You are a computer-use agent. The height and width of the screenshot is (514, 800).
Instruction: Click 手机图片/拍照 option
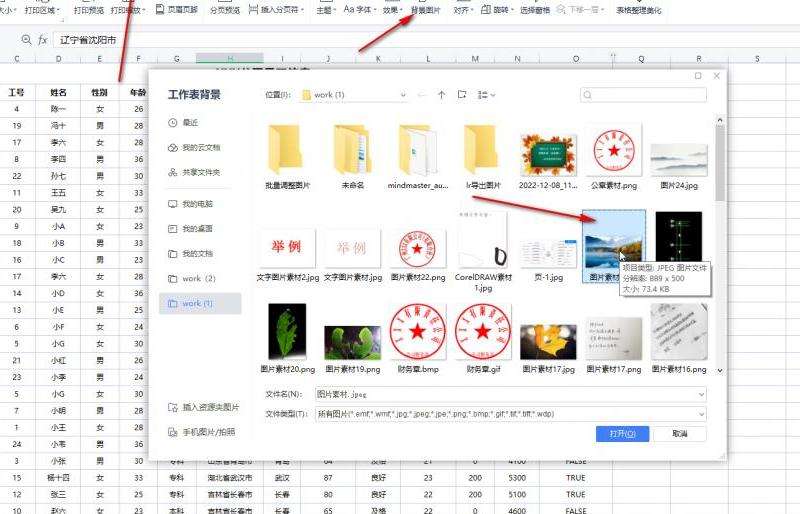click(208, 431)
